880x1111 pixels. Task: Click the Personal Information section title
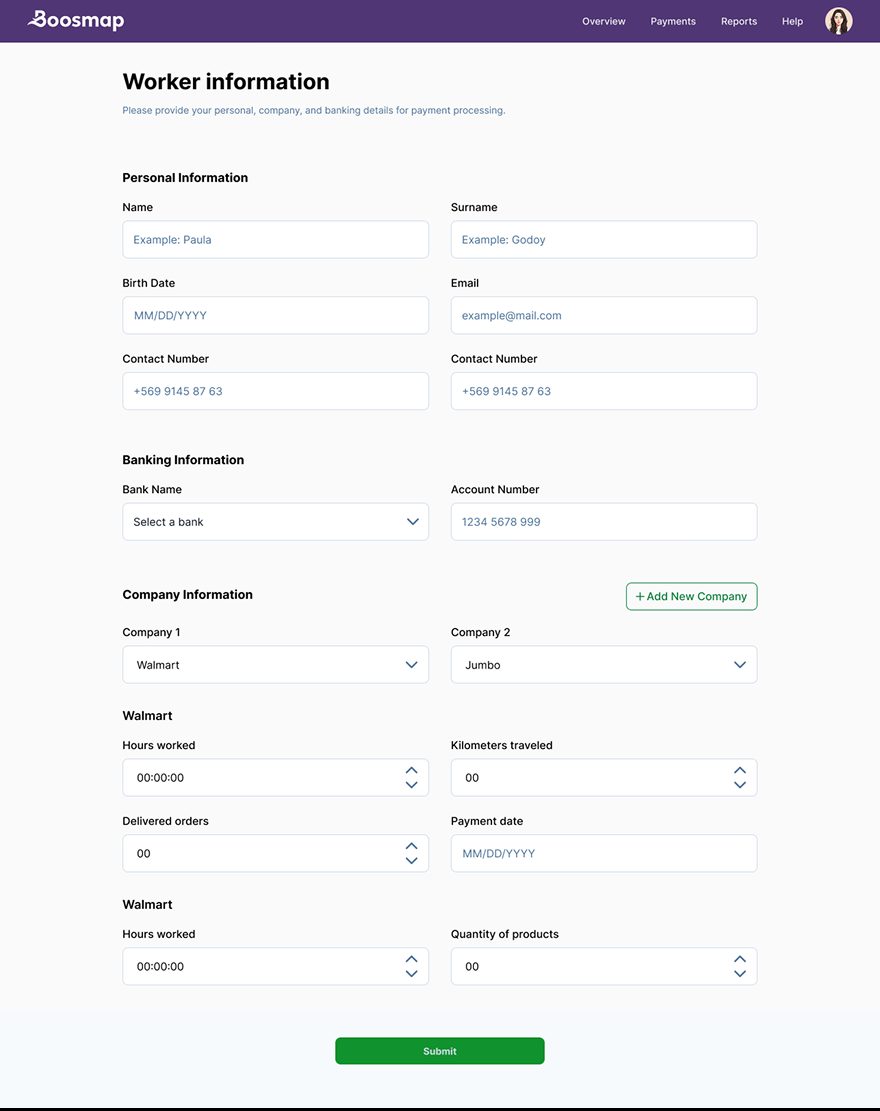[185, 178]
